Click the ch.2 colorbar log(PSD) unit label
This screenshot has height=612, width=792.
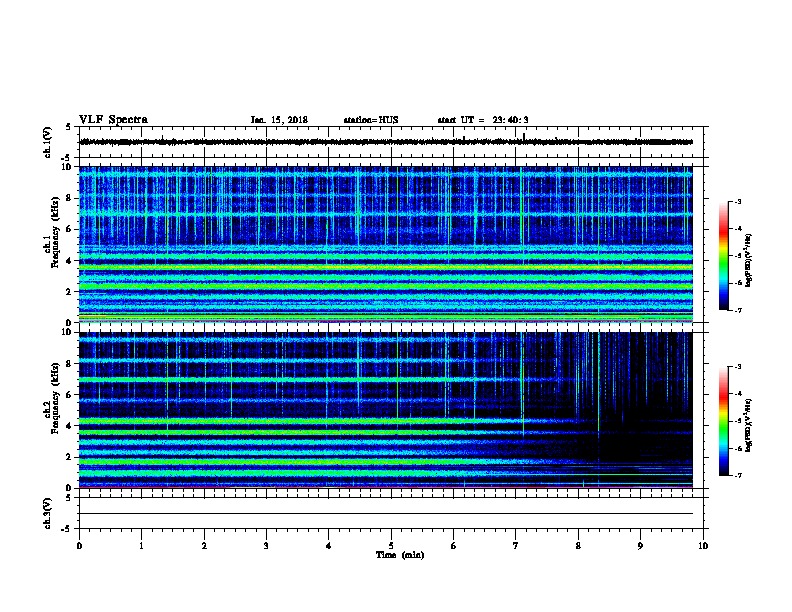749,426
